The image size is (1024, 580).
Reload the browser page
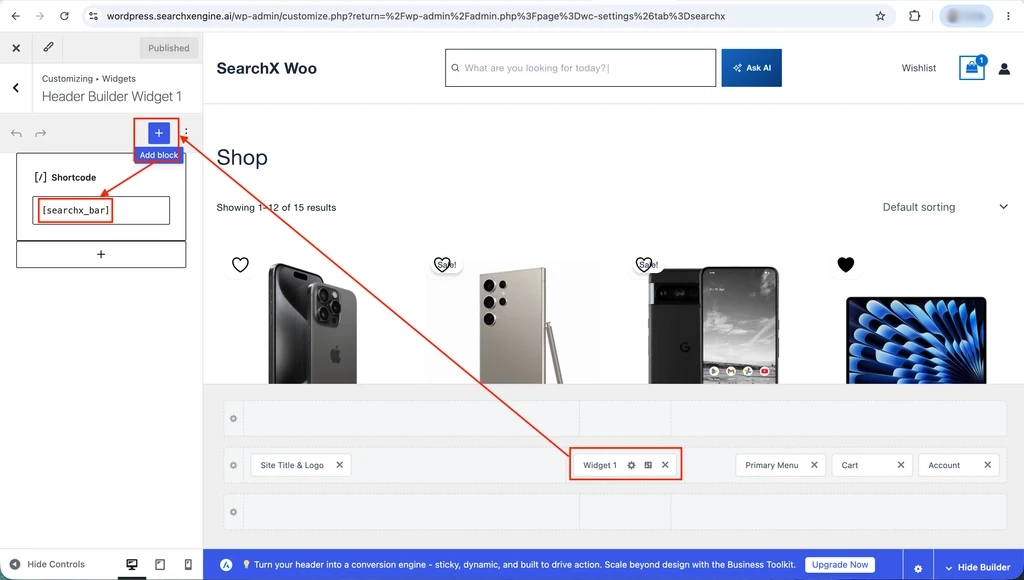[64, 16]
